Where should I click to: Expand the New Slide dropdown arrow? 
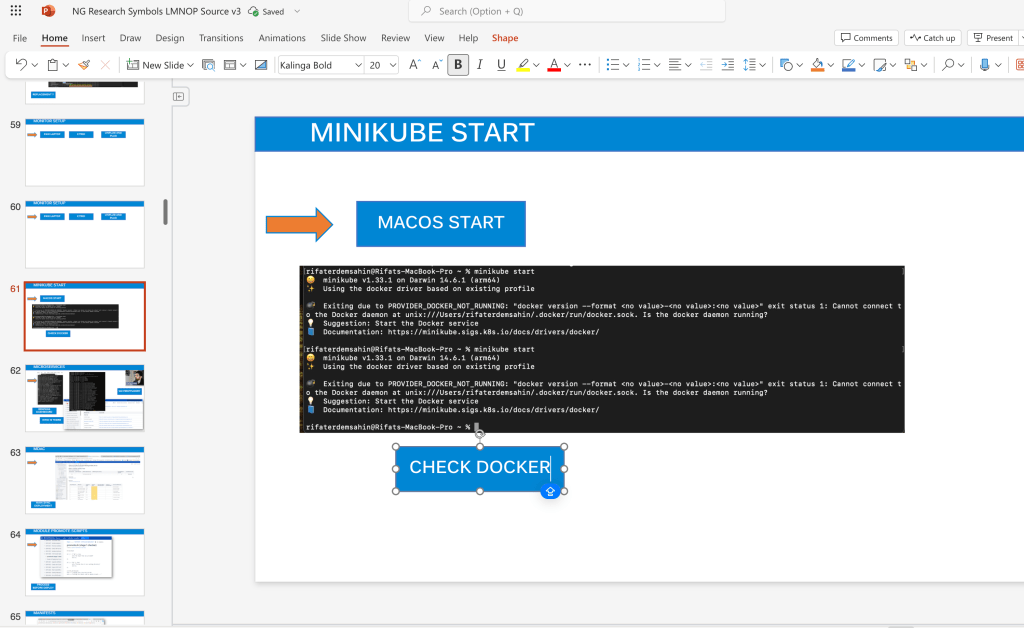click(x=190, y=65)
